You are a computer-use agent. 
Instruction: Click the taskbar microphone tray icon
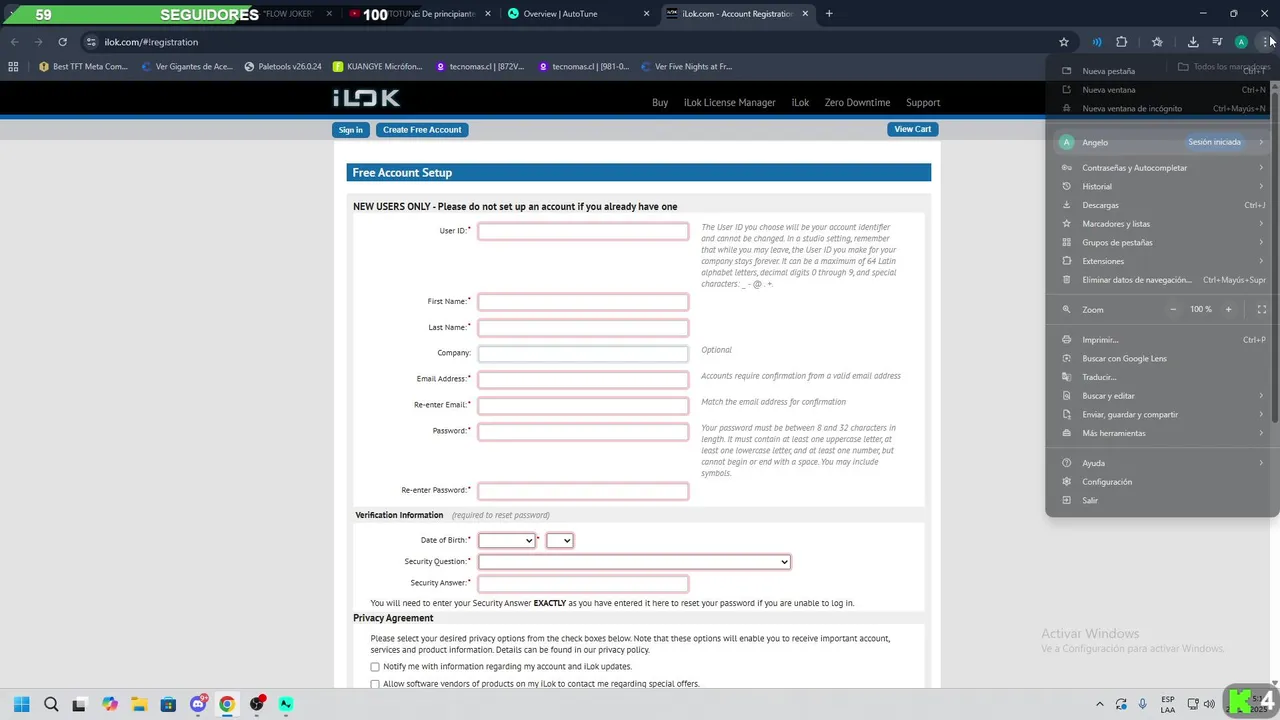pyautogui.click(x=1142, y=704)
